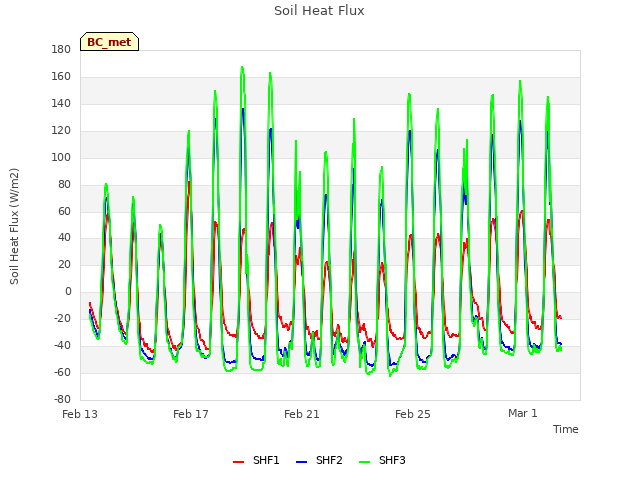Image resolution: width=640 pixels, height=480 pixels.
Task: Click the 100 y-axis tick label
Action: pos(61,158)
